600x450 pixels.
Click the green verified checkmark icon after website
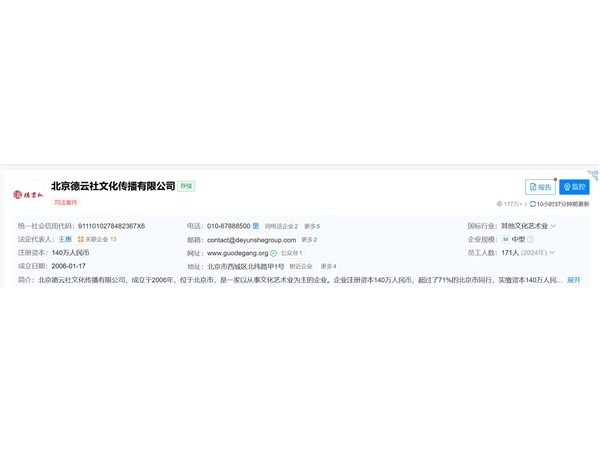[x=273, y=253]
